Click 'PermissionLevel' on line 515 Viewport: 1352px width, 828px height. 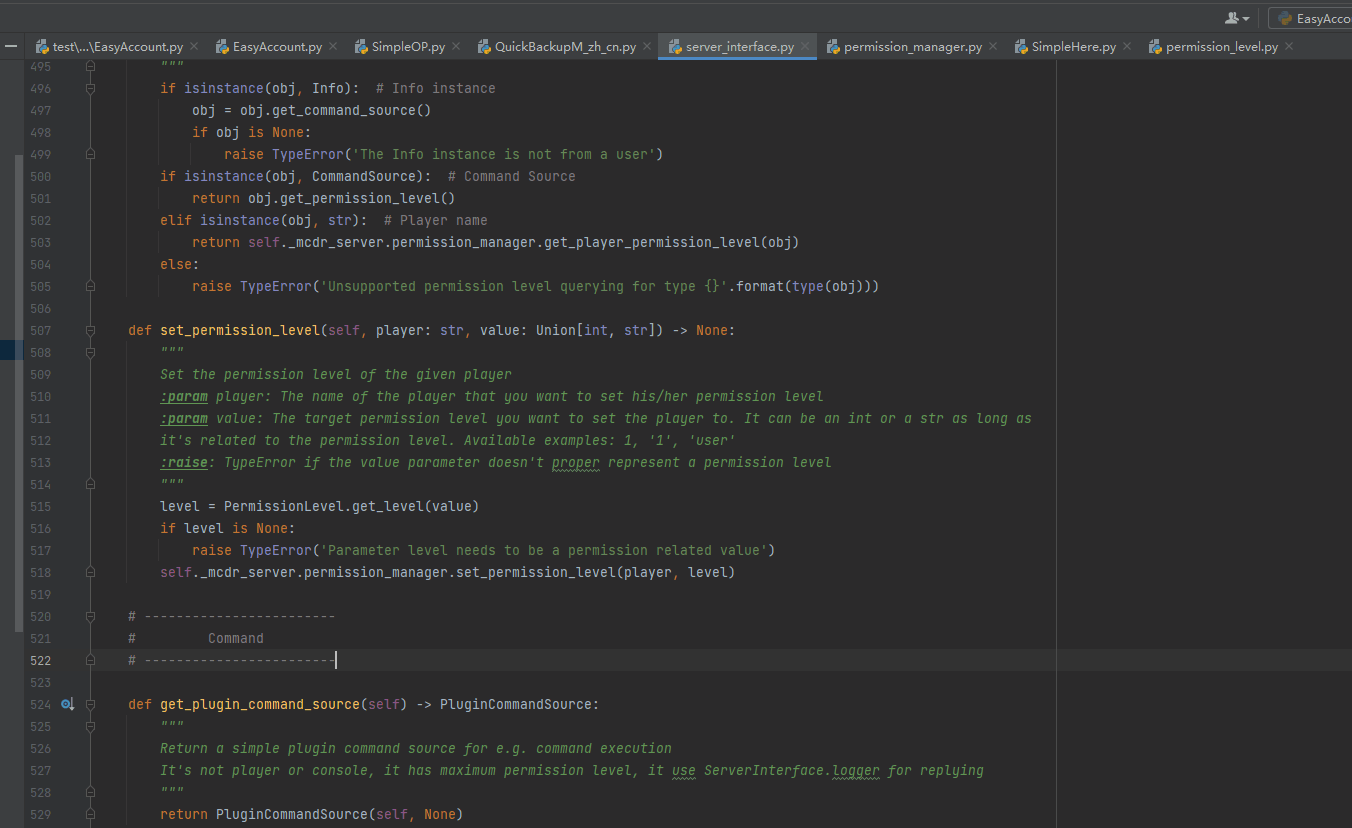pyautogui.click(x=284, y=506)
